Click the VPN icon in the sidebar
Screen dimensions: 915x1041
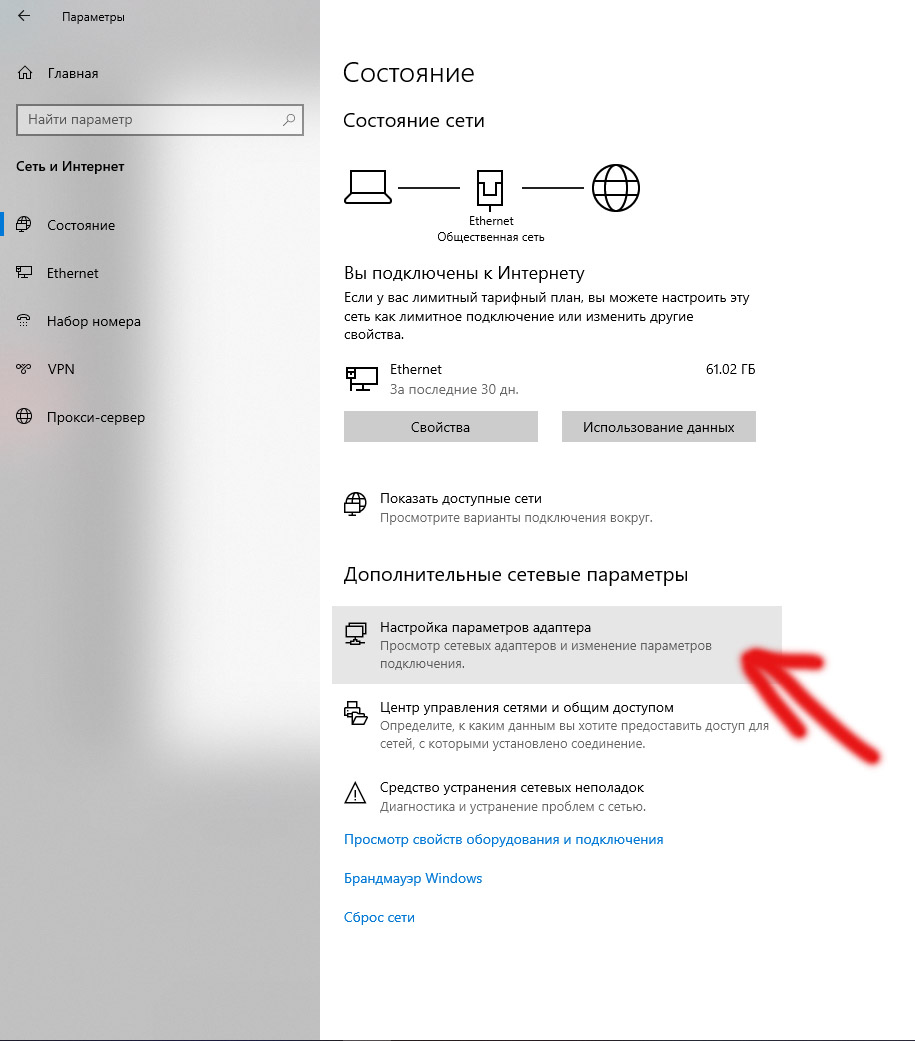(24, 368)
